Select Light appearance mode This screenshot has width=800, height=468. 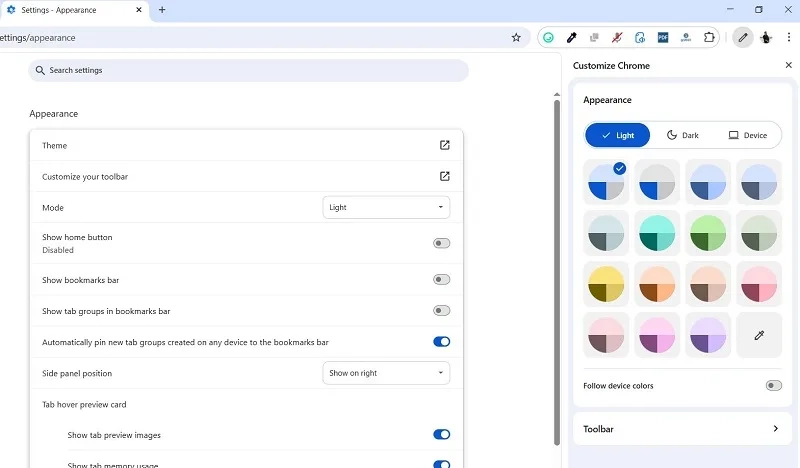point(617,135)
